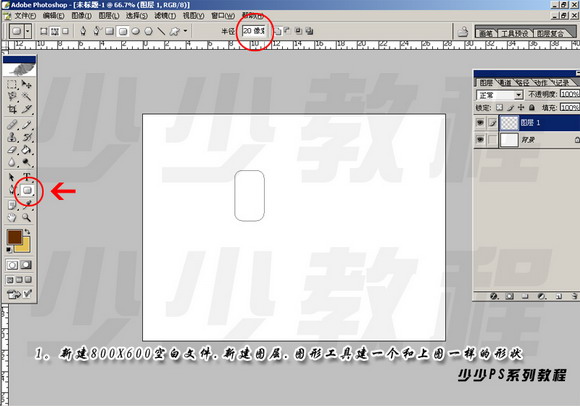Select the Slice tool

(26, 109)
